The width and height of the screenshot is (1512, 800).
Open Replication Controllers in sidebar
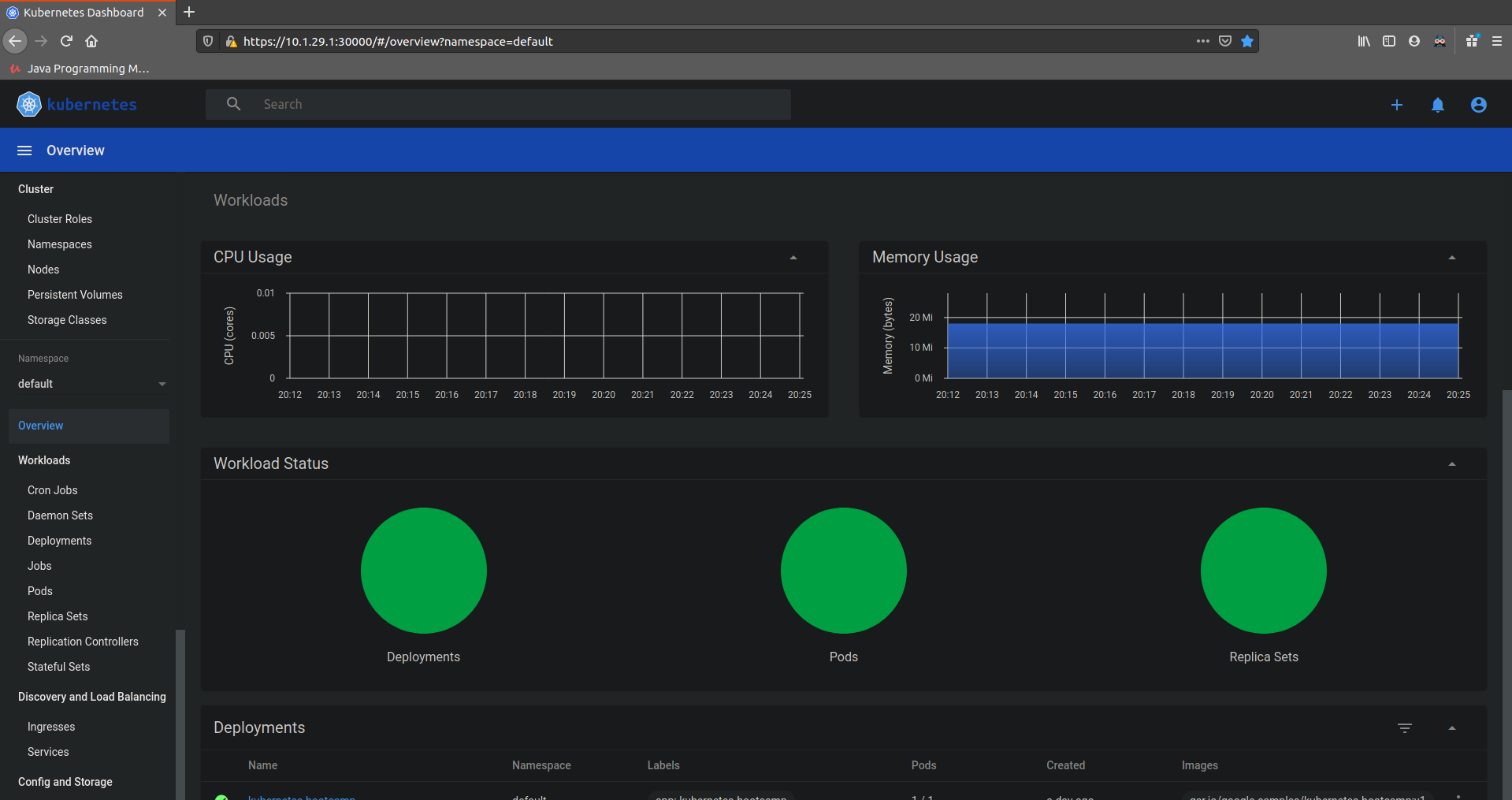pyautogui.click(x=83, y=642)
